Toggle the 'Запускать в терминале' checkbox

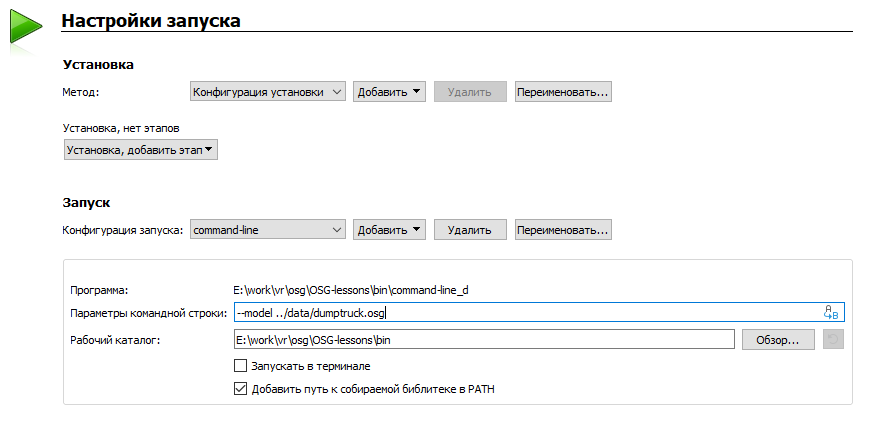pos(240,366)
